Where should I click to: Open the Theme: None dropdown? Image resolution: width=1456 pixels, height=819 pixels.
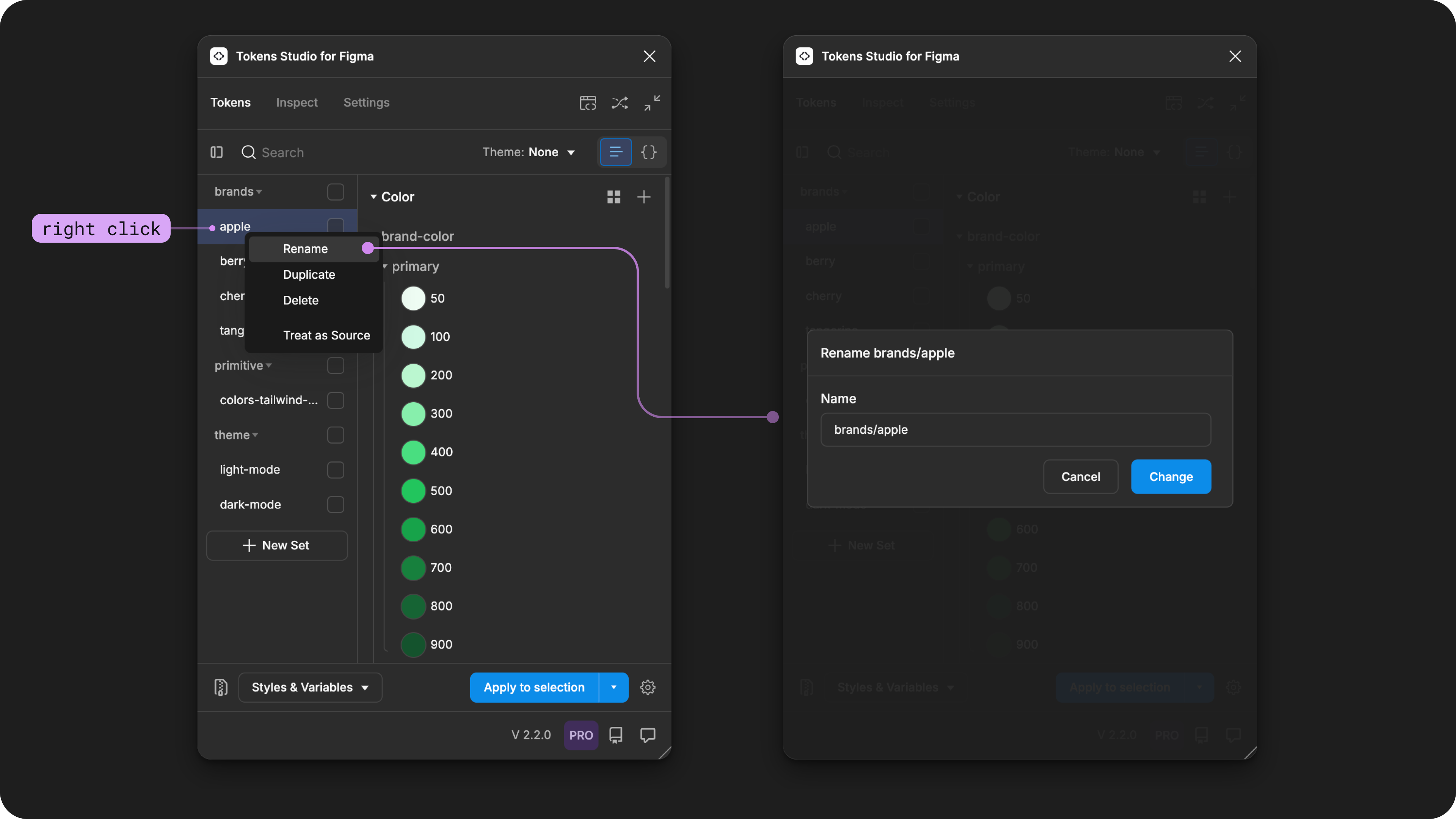point(529,152)
